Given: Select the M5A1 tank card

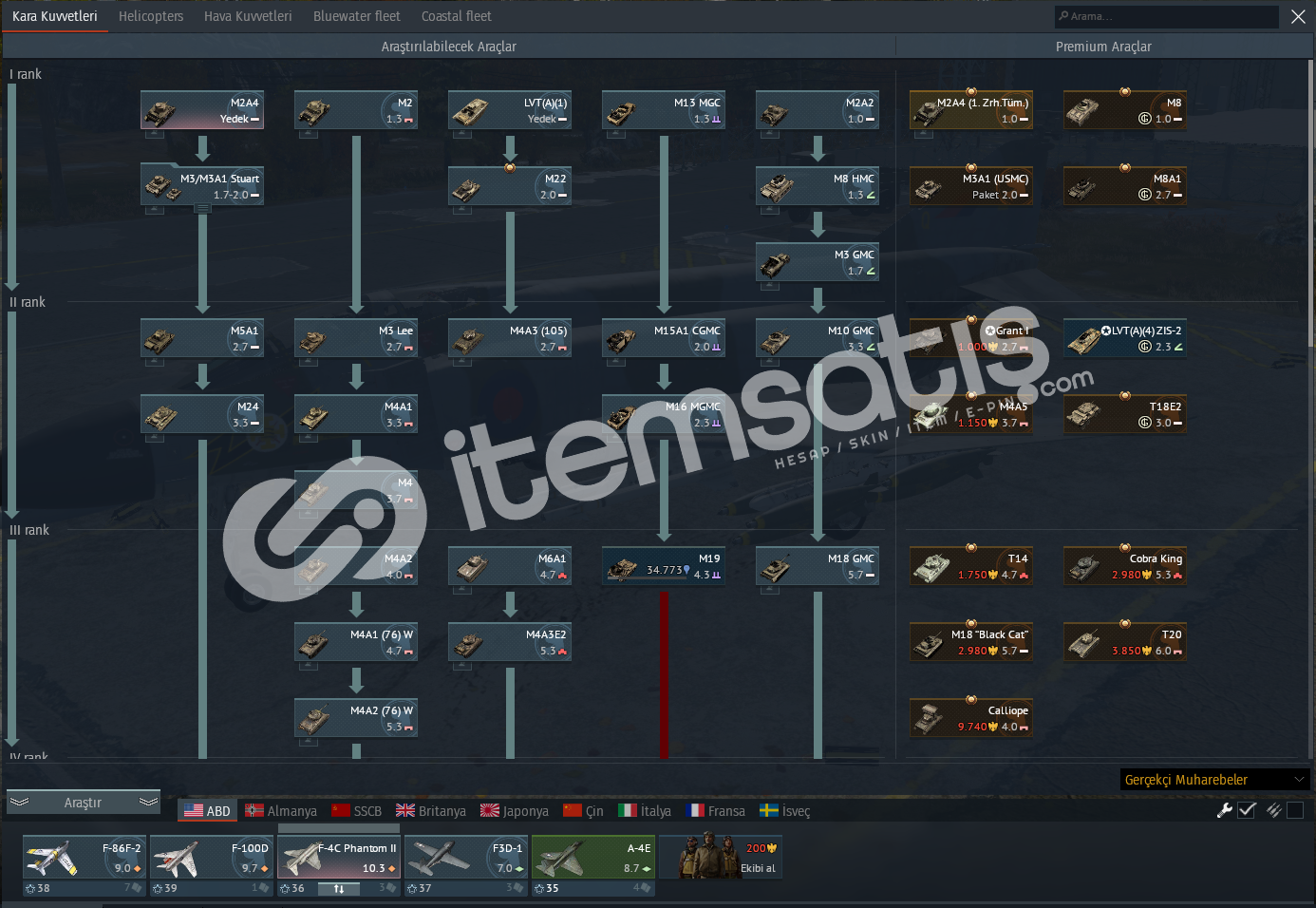Looking at the screenshot, I should coord(202,338).
